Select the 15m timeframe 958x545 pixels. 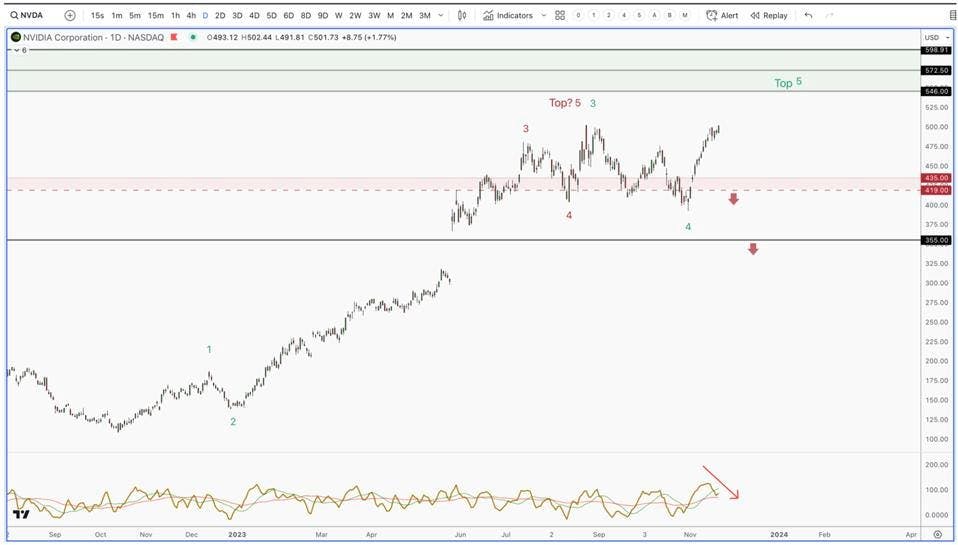tap(156, 15)
